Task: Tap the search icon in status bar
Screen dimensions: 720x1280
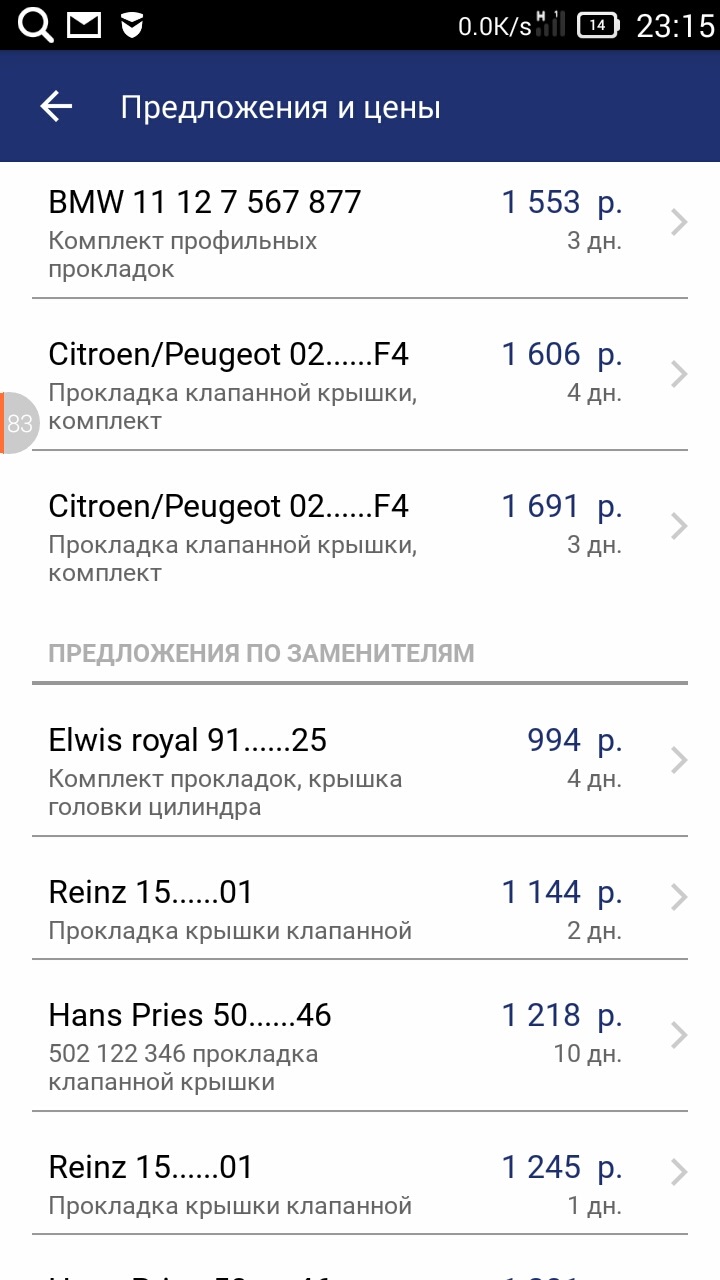Action: [x=36, y=25]
